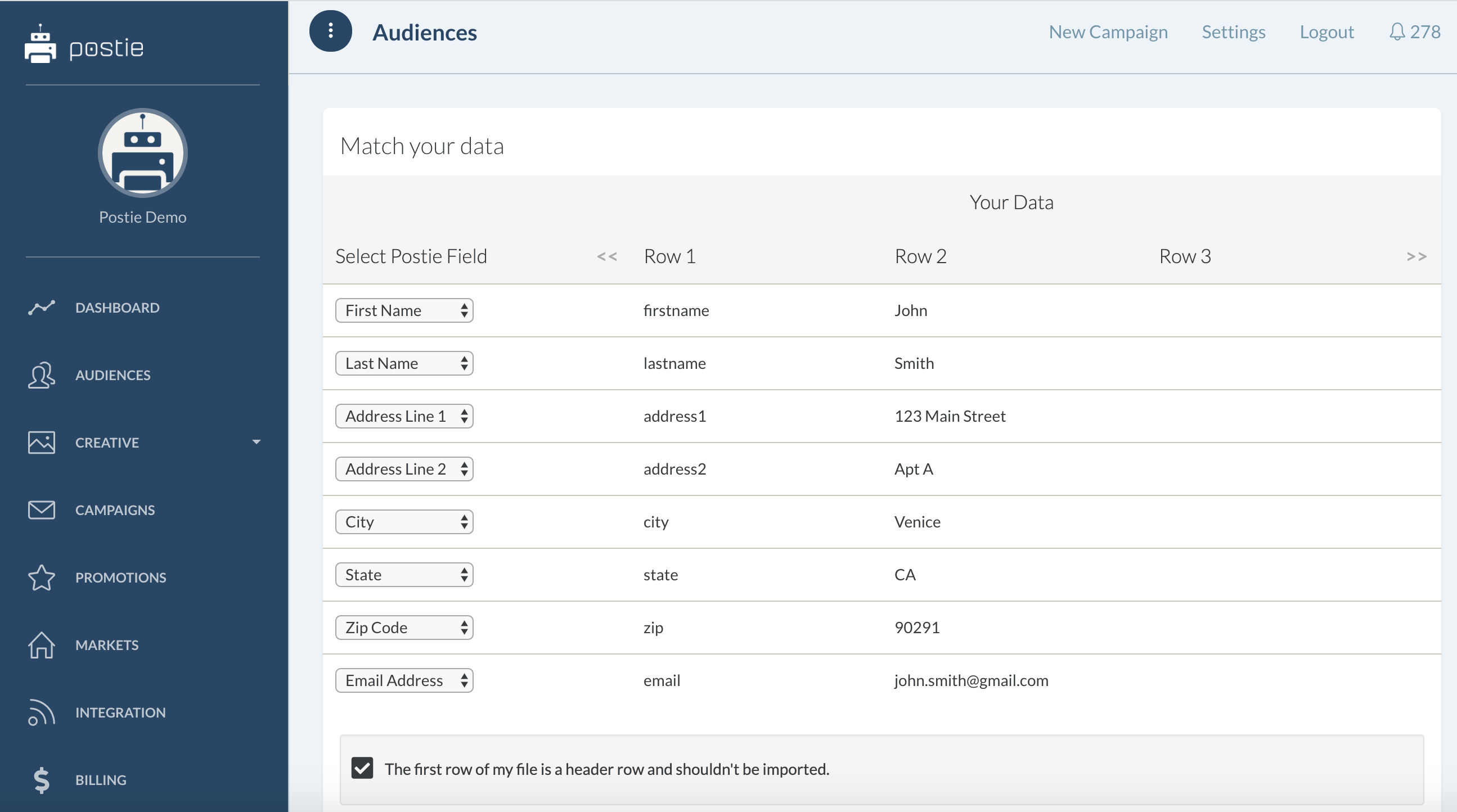This screenshot has height=812, width=1457.
Task: Expand the Creative sidebar submenu arrow
Action: 256,442
